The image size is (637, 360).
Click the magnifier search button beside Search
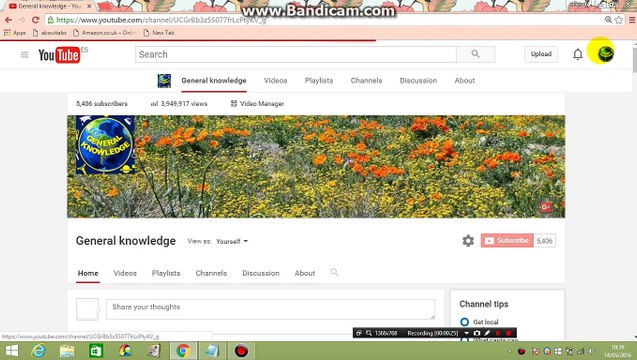[475, 54]
